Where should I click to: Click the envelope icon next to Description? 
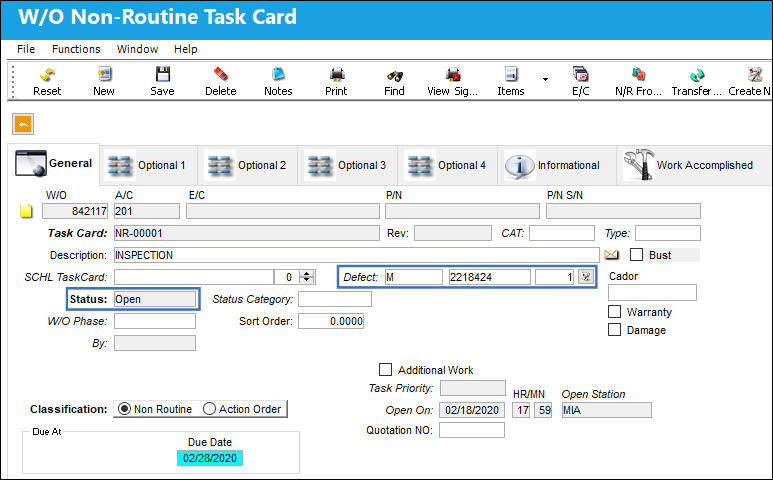[611, 255]
